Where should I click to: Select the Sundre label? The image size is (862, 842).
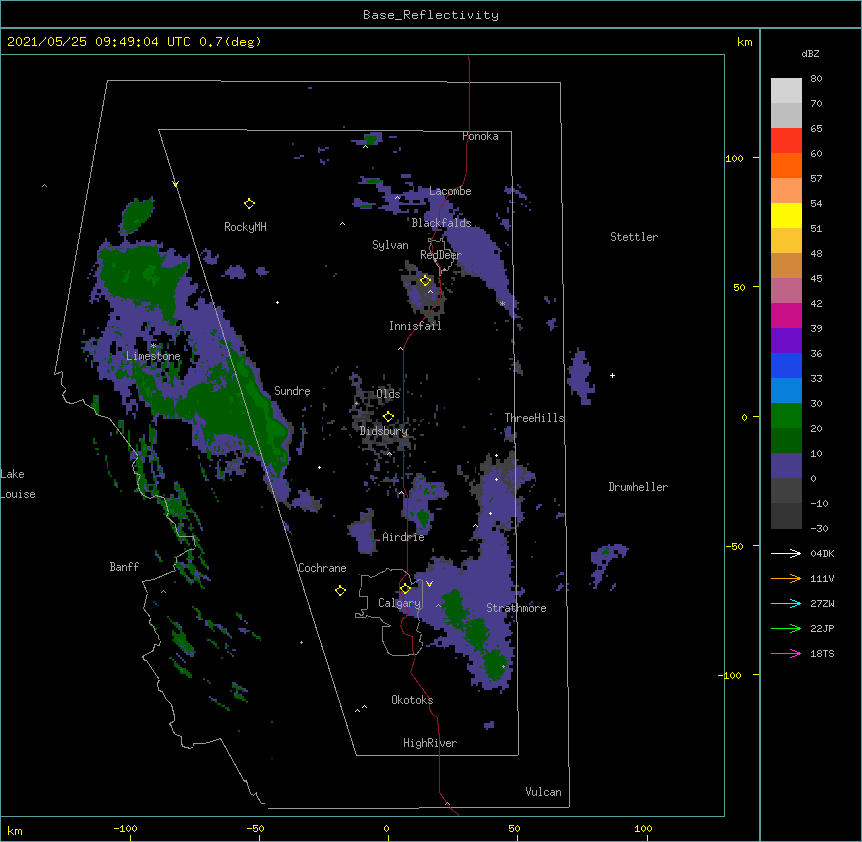coord(292,391)
